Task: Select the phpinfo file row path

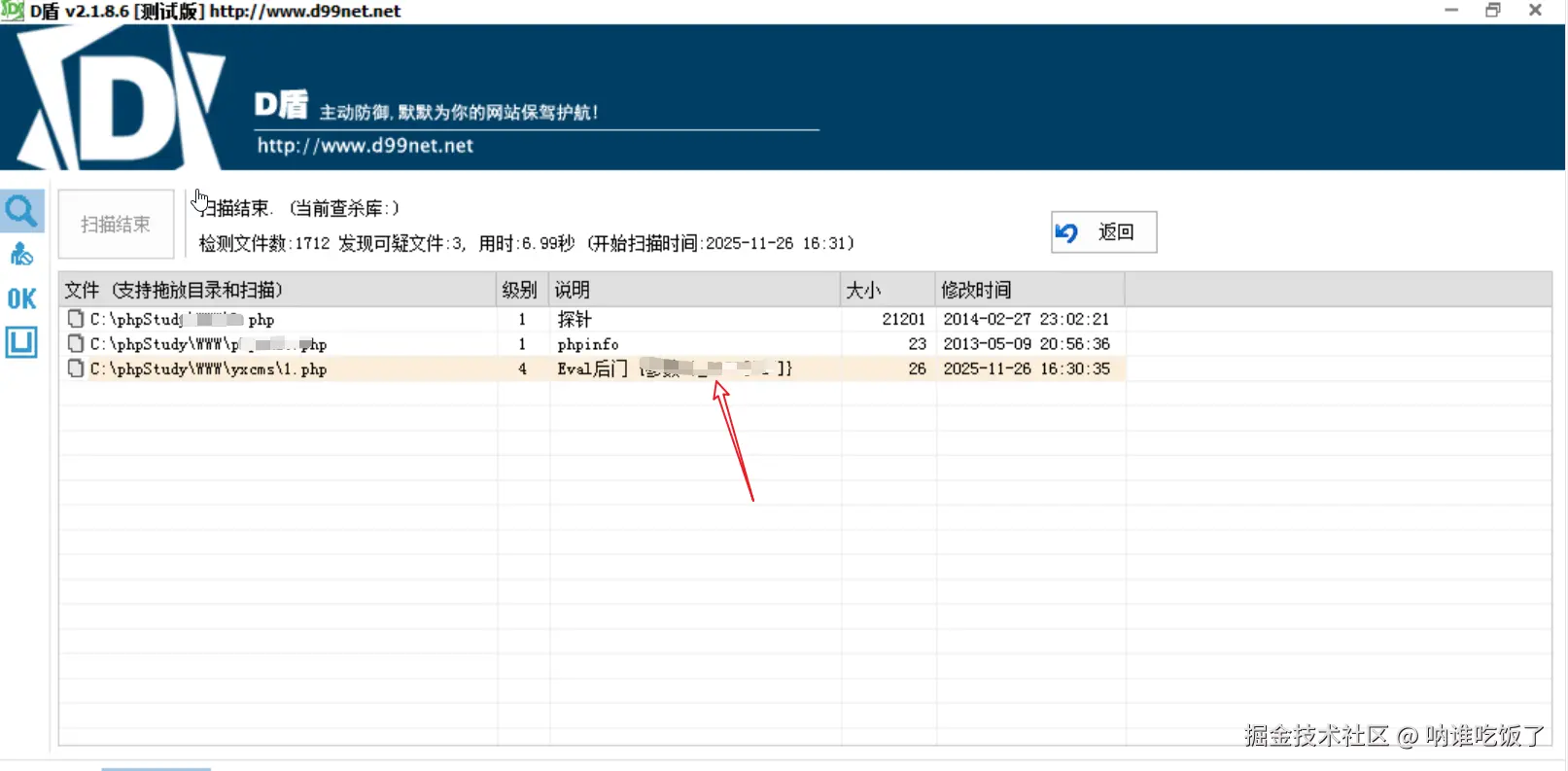Action: pyautogui.click(x=208, y=344)
